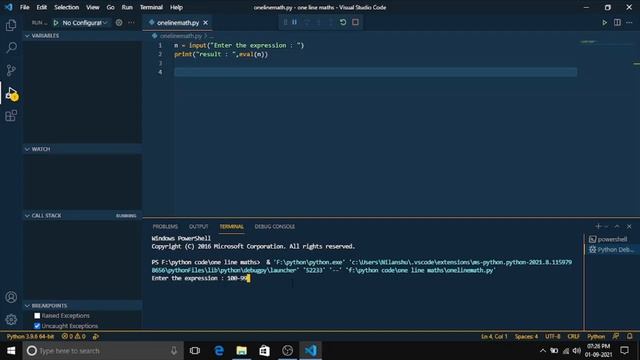Open the Run menu
This screenshot has width=640, height=360.
click(x=127, y=7)
